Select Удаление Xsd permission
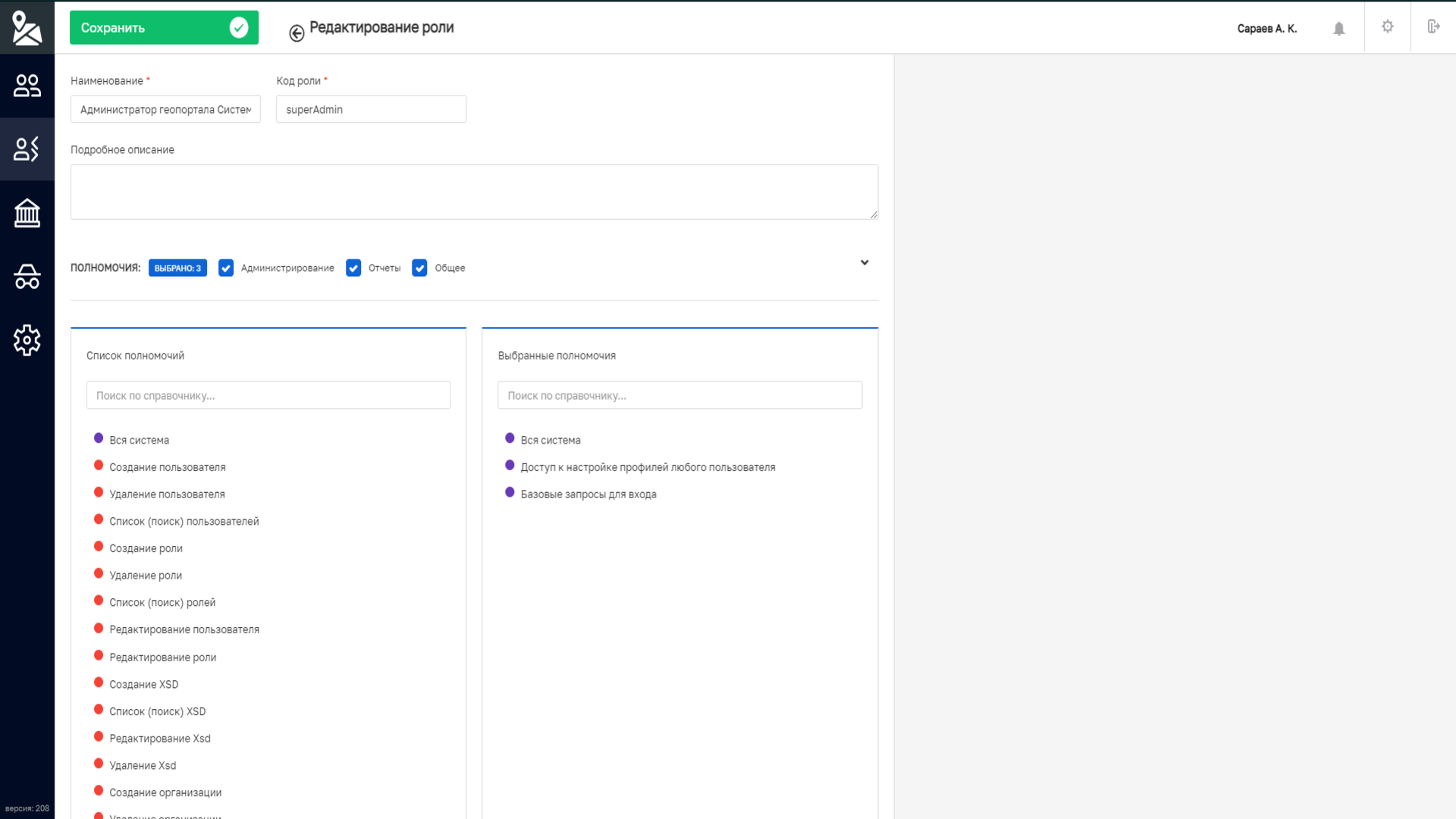This screenshot has height=819, width=1456. point(143,766)
